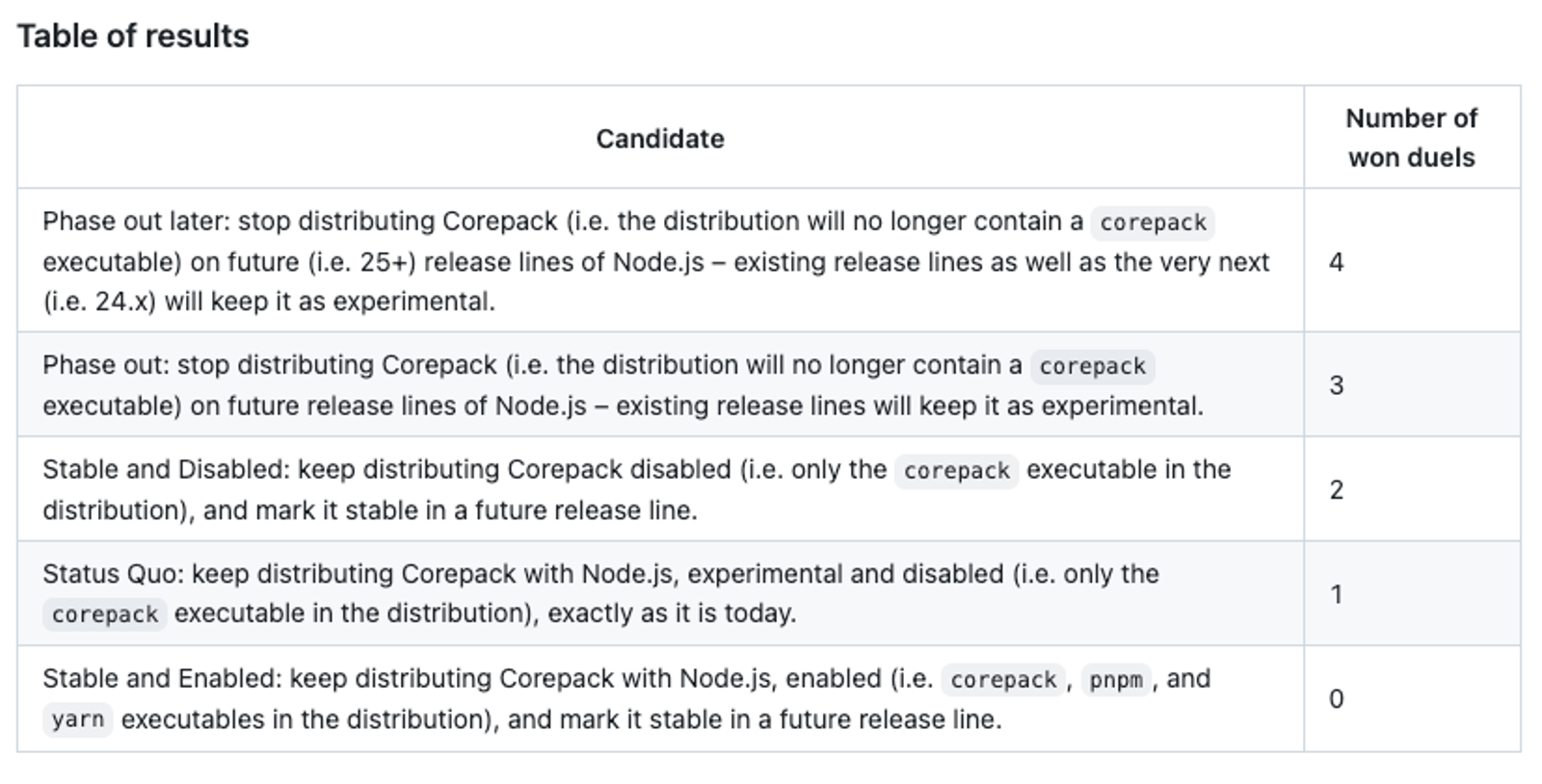Click the won duels value 0
1542x784 pixels.
tap(1336, 699)
